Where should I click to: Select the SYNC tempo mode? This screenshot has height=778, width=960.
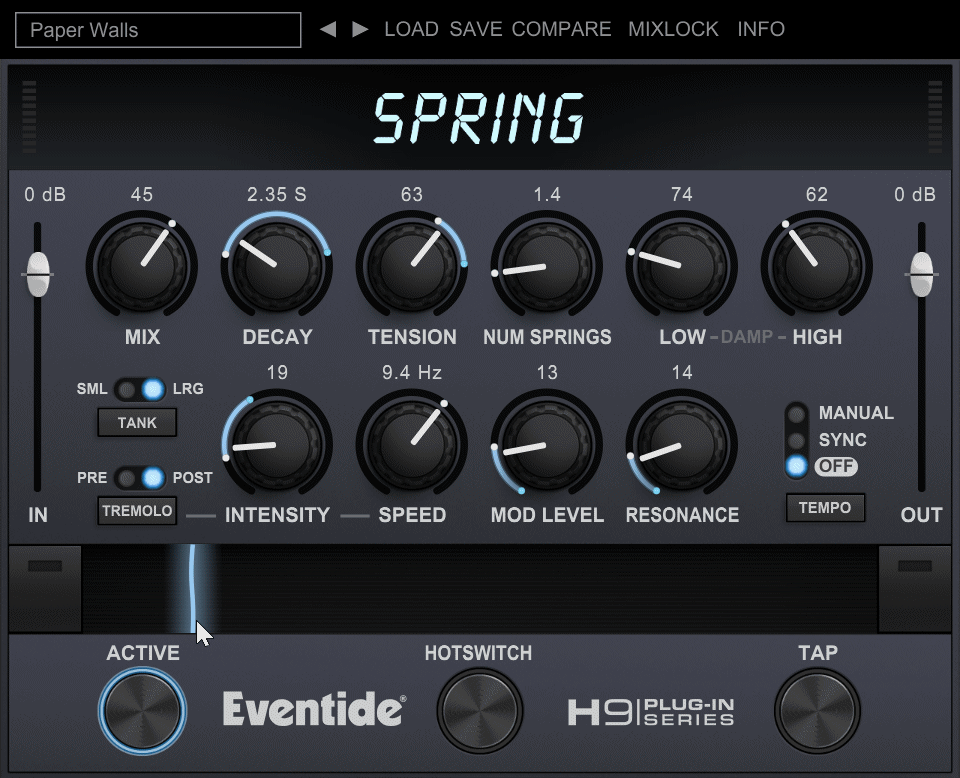point(797,440)
